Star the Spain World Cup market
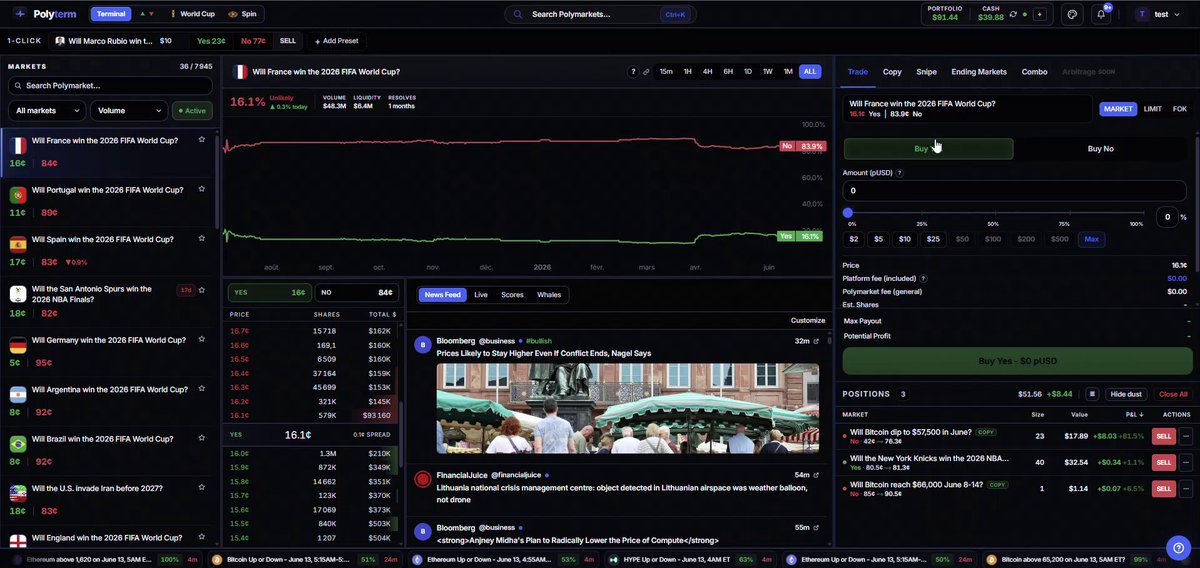Viewport: 1200px width, 568px height. coord(202,239)
